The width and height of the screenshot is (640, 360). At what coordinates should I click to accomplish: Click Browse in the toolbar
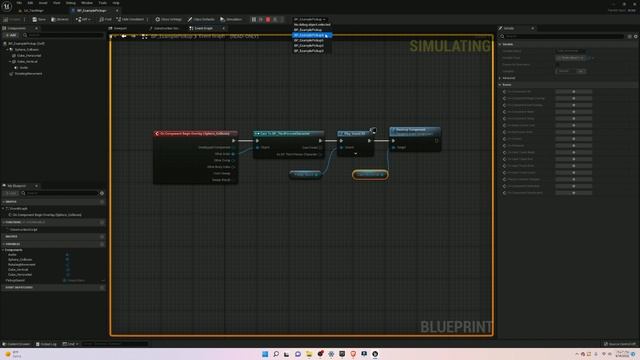60,19
